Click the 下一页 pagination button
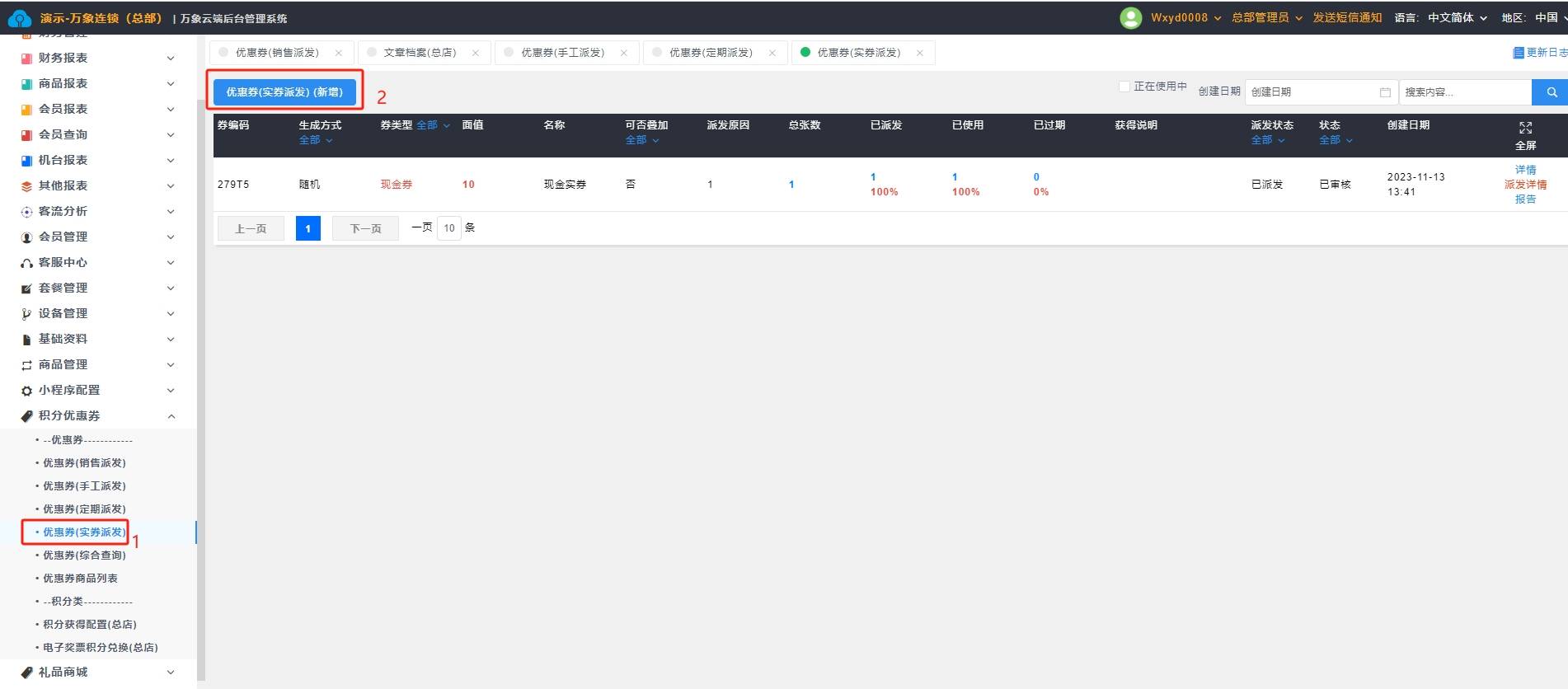The image size is (1568, 689). 365,228
